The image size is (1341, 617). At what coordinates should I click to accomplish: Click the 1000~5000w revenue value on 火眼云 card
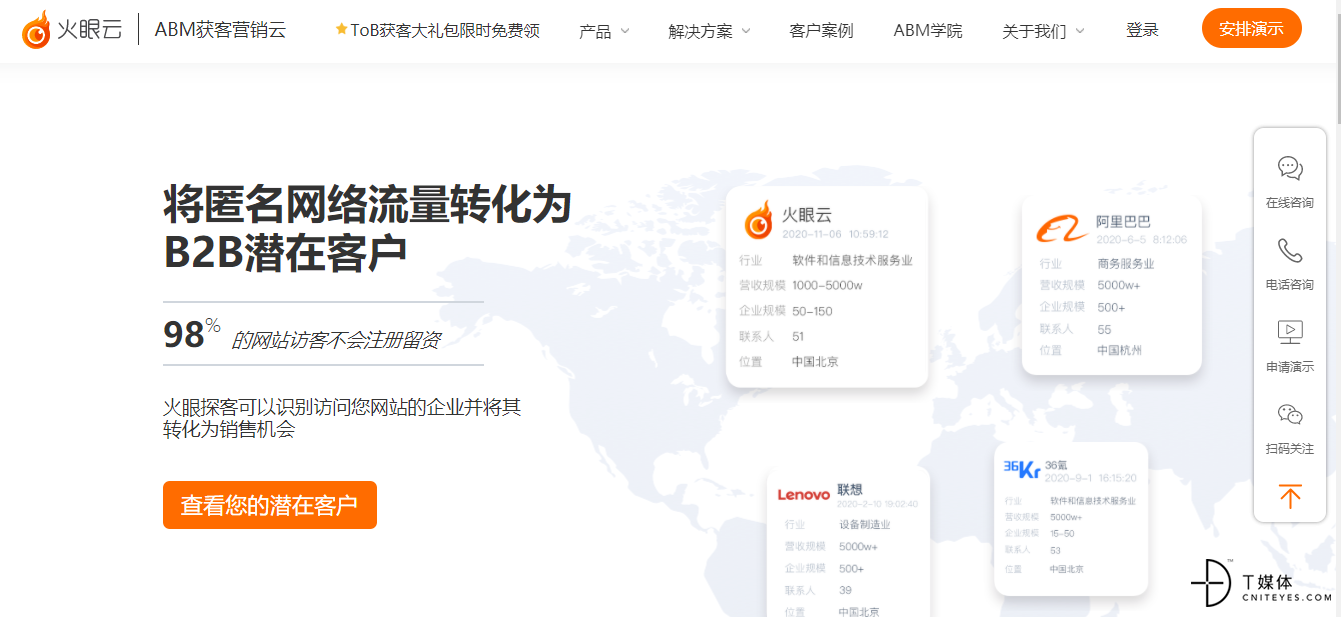[827, 285]
